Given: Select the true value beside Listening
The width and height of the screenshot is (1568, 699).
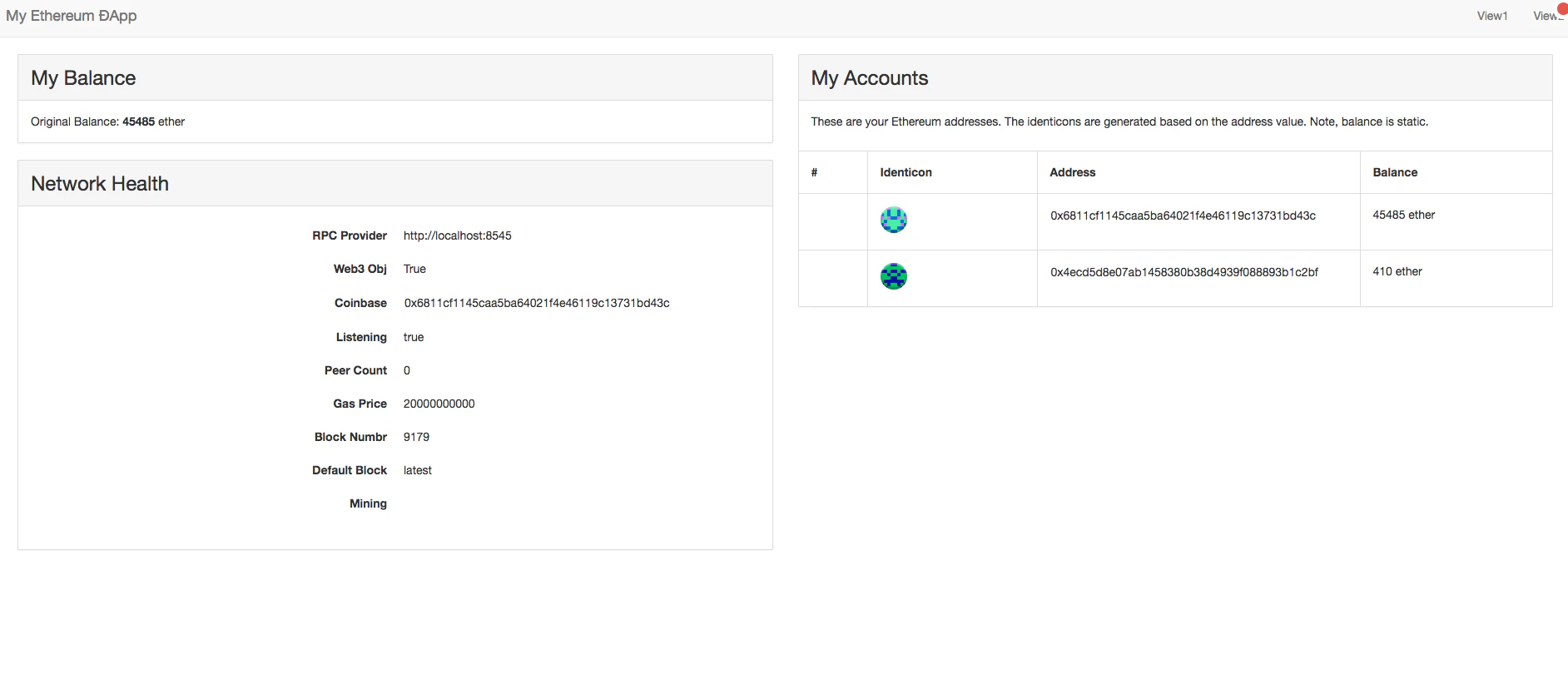Looking at the screenshot, I should click(x=414, y=337).
